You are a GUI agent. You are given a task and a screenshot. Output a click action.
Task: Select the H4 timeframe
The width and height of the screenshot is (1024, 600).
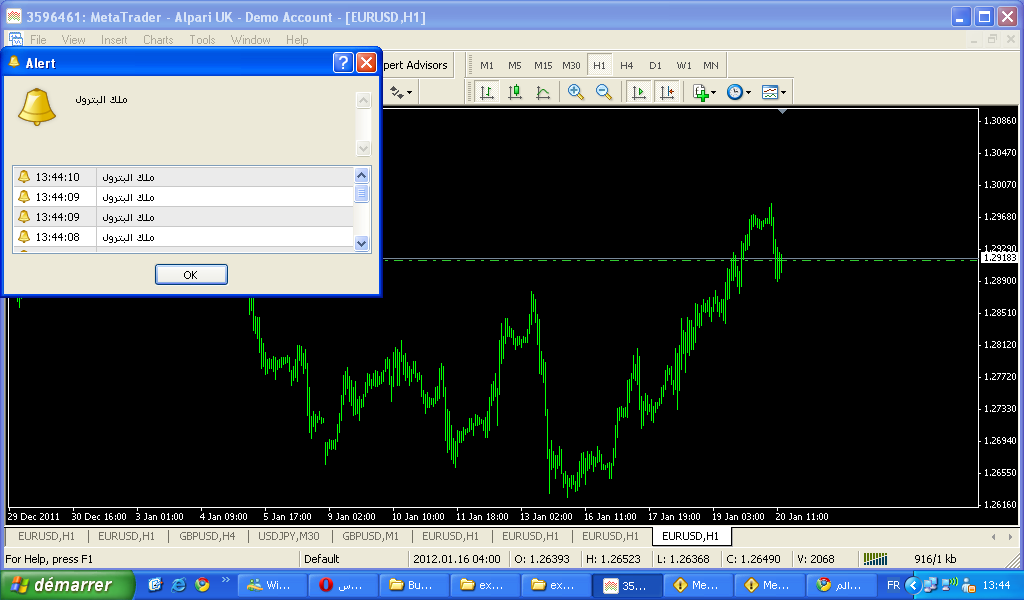627,65
